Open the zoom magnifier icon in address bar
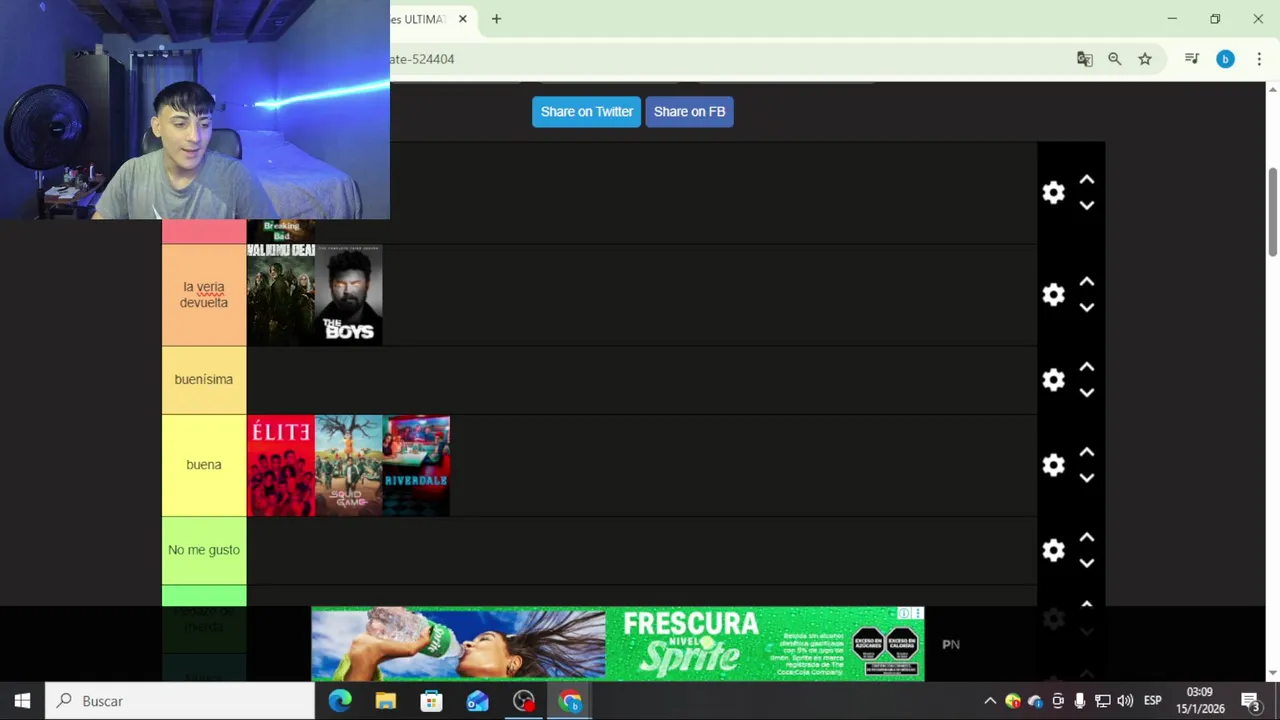Image resolution: width=1280 pixels, height=720 pixels. click(1115, 59)
